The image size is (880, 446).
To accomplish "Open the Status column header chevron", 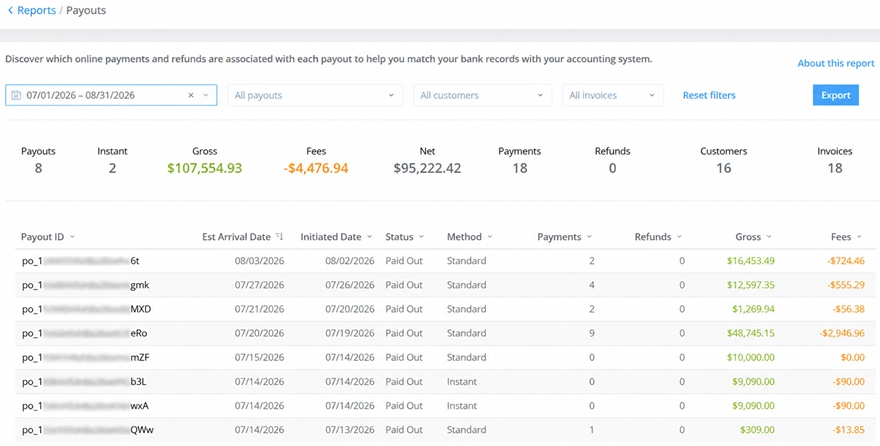I will click(x=421, y=237).
